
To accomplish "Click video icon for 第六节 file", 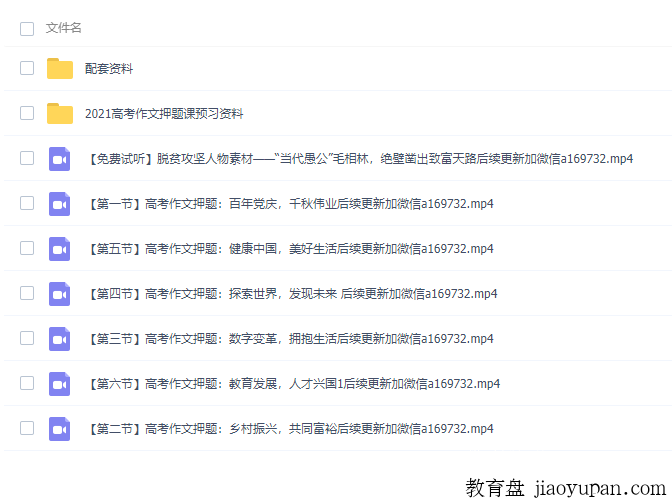I will (60, 384).
